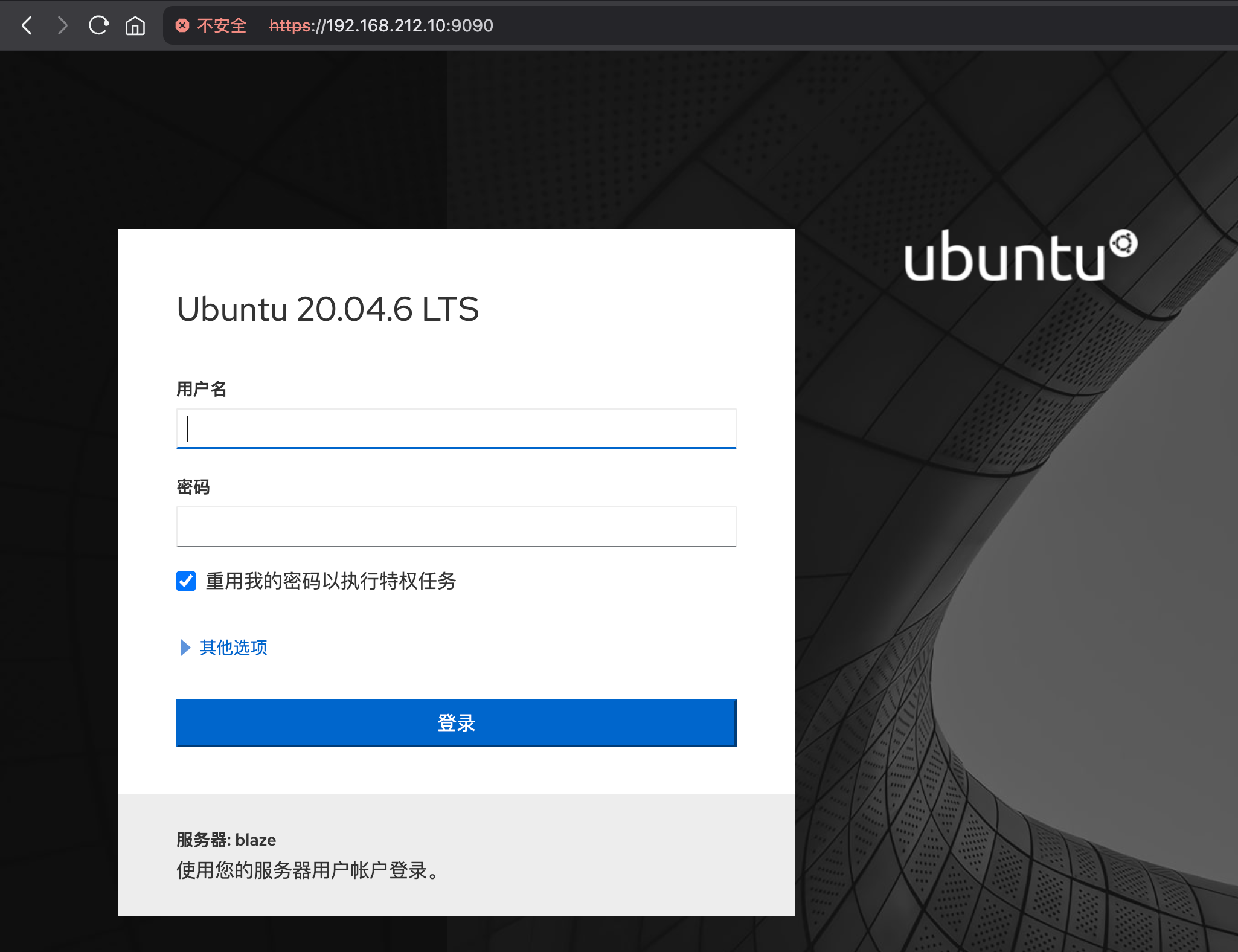
Task: Click the browser forward arrow
Action: (62, 25)
